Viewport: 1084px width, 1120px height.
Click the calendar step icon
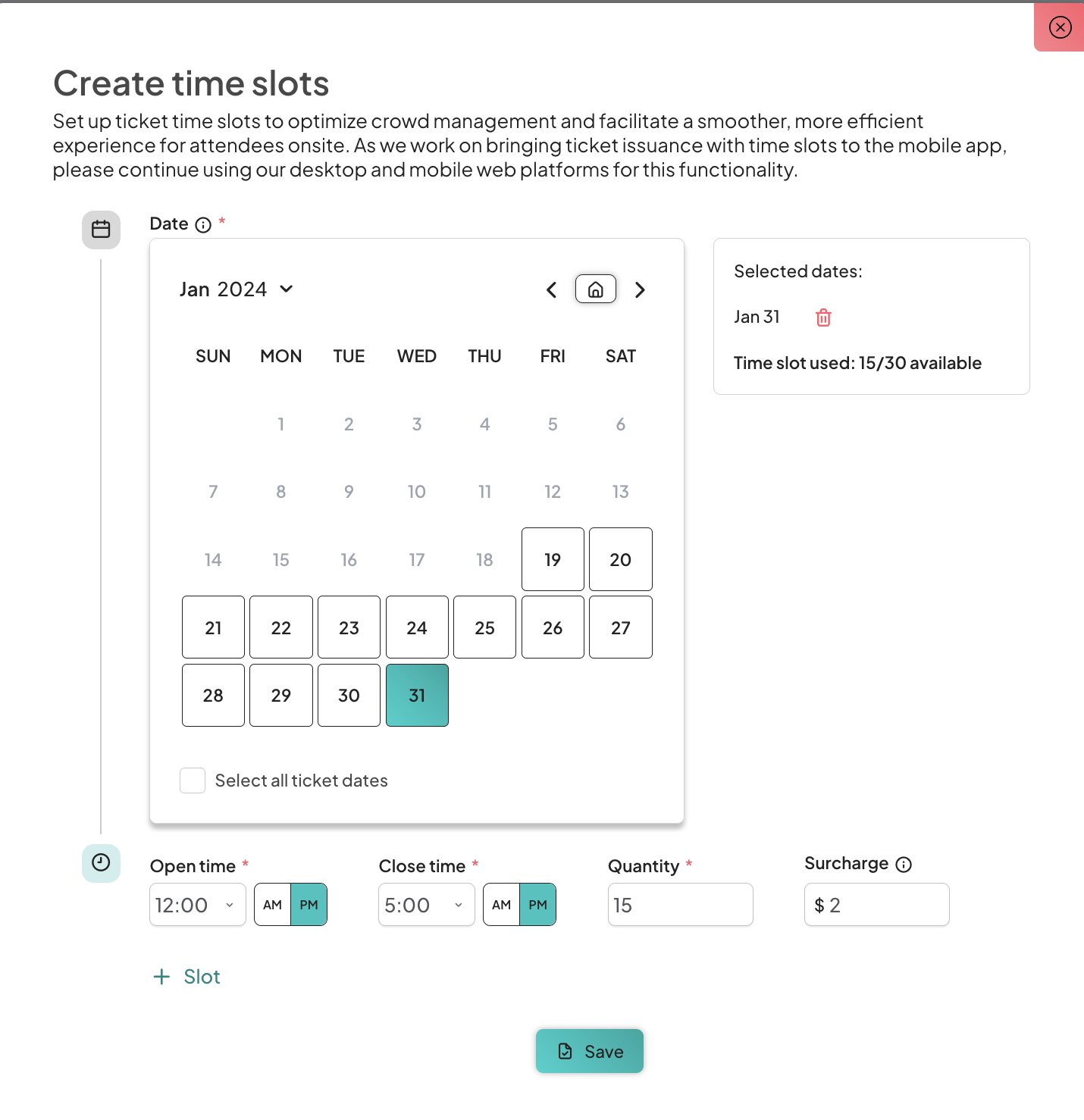point(101,230)
